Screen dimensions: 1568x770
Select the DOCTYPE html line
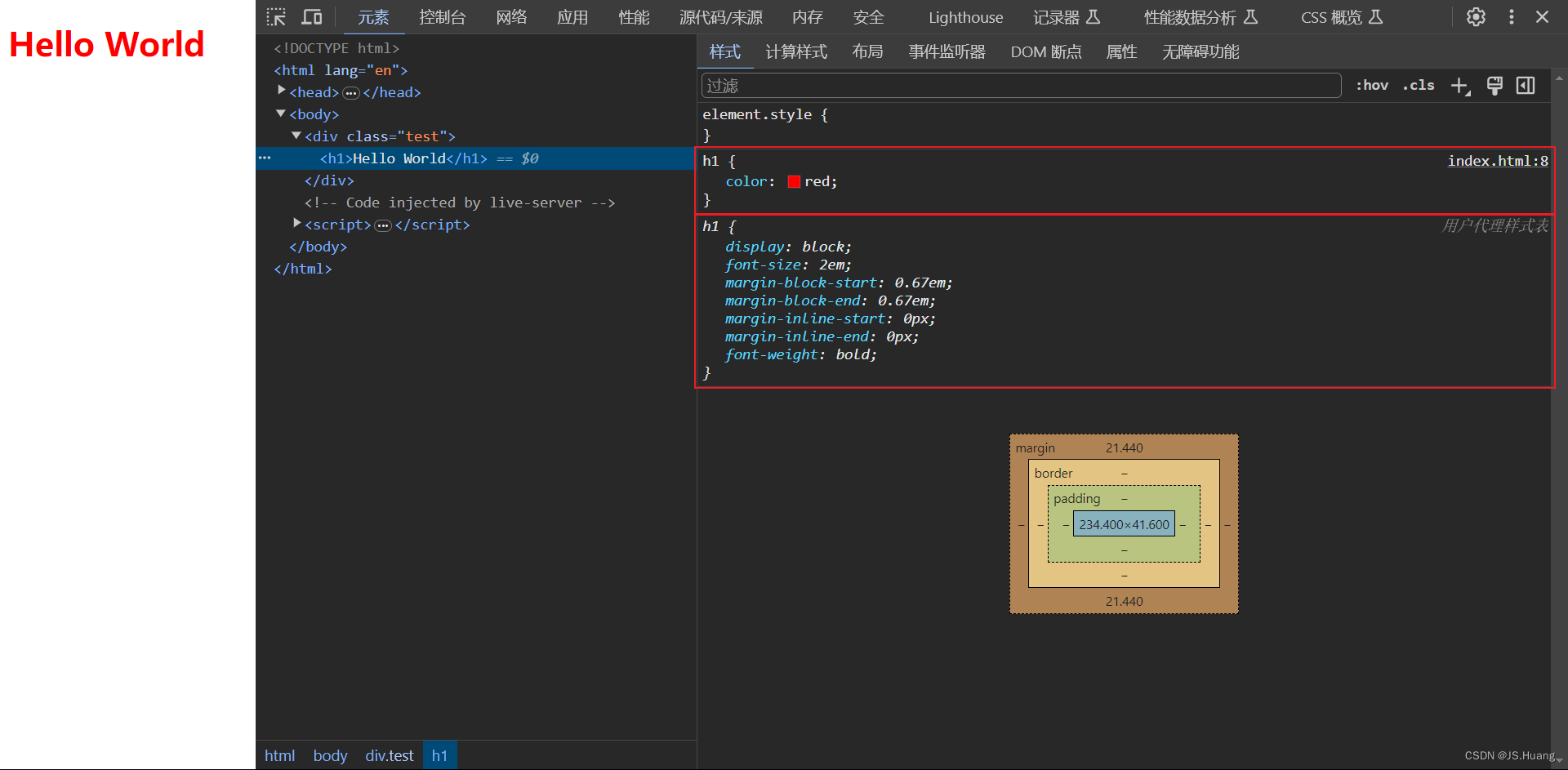point(336,48)
